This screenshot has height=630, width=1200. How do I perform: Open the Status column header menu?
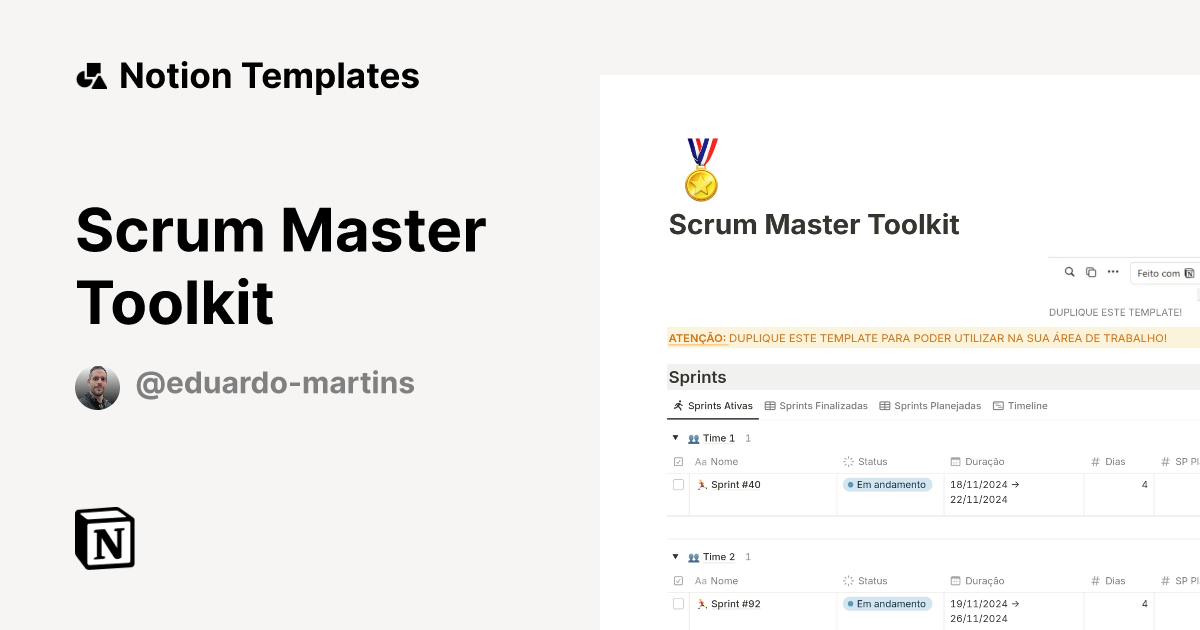click(872, 461)
